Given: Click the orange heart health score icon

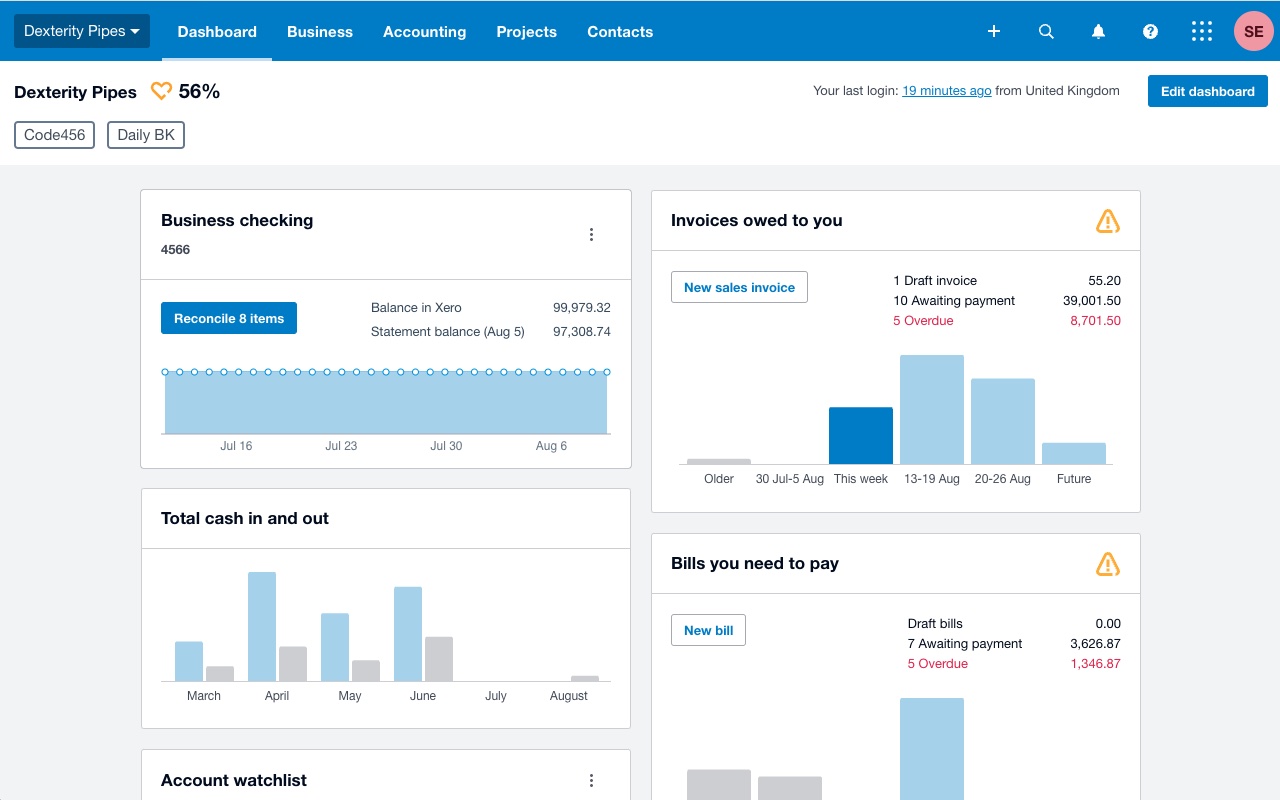Looking at the screenshot, I should (x=161, y=92).
